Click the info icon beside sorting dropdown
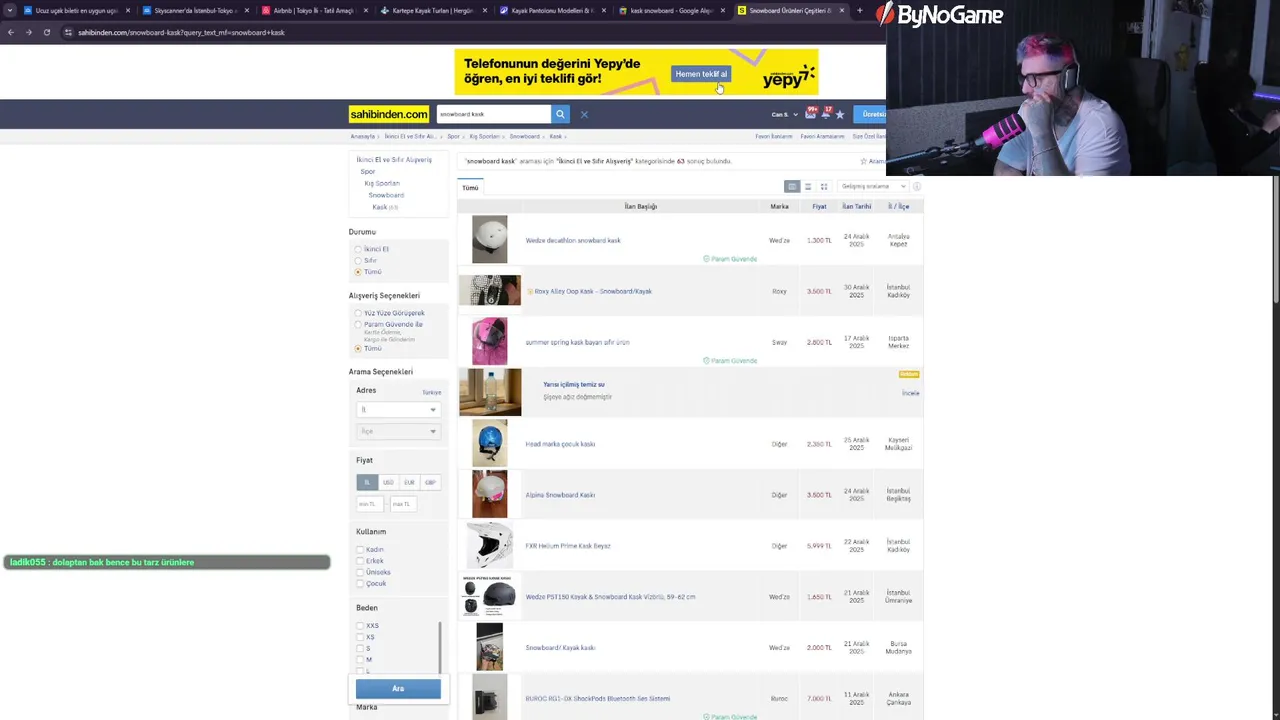 click(917, 186)
